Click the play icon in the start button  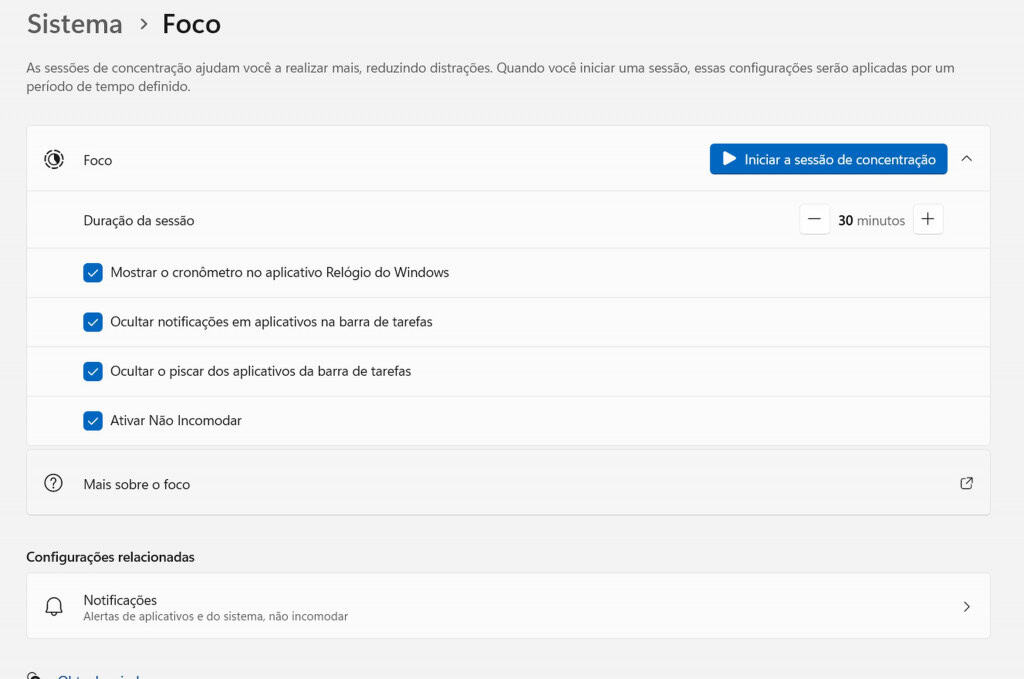point(729,159)
